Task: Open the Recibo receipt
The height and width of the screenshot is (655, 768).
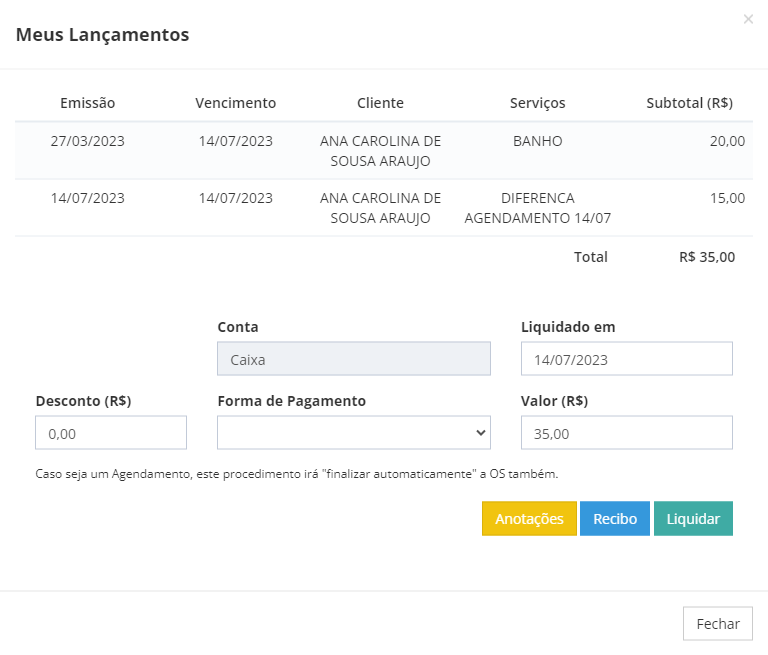Action: 615,518
